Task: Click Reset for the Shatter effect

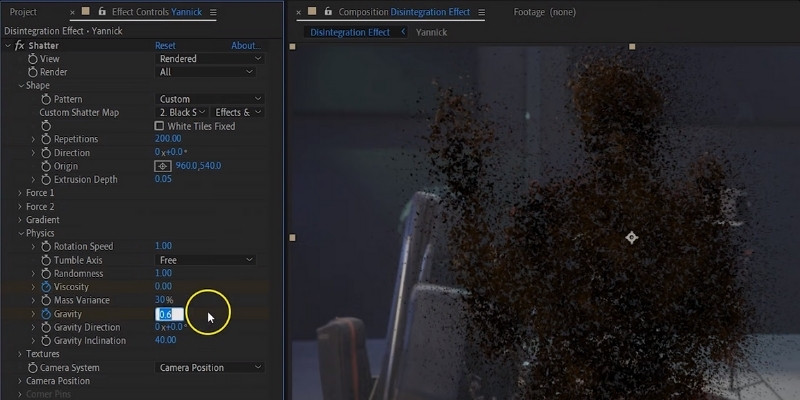Action: click(x=165, y=46)
